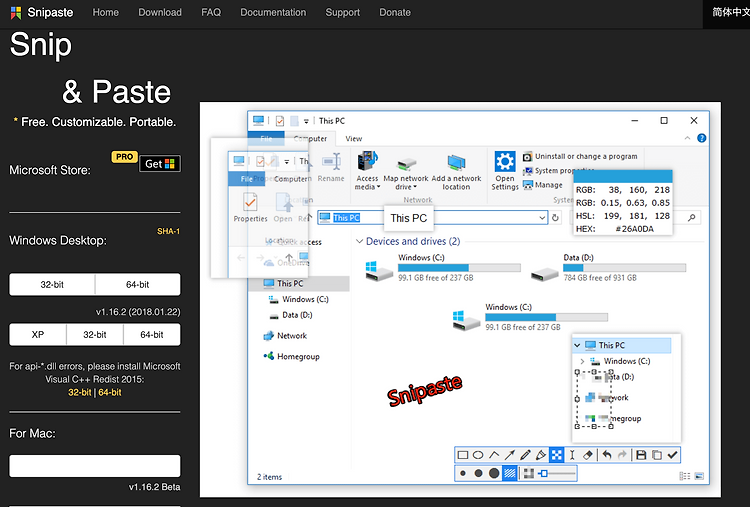Open the FAQ page
The width and height of the screenshot is (750, 507).
coord(211,12)
